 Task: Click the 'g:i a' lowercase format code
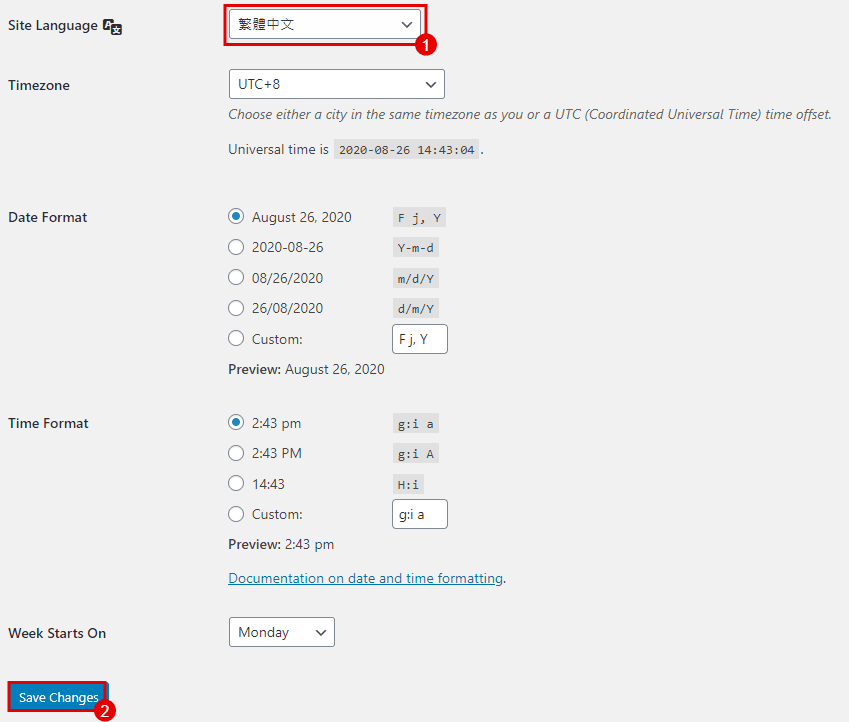click(416, 424)
